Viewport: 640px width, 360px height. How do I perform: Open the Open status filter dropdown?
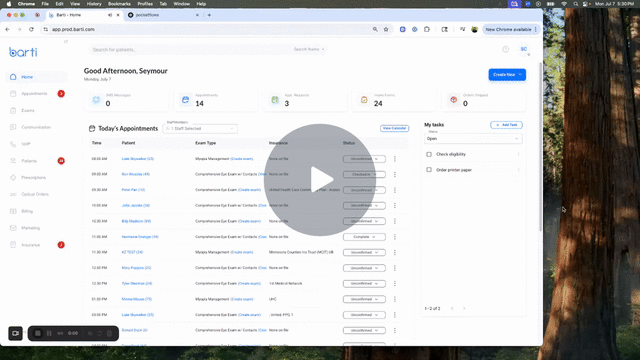(473, 139)
